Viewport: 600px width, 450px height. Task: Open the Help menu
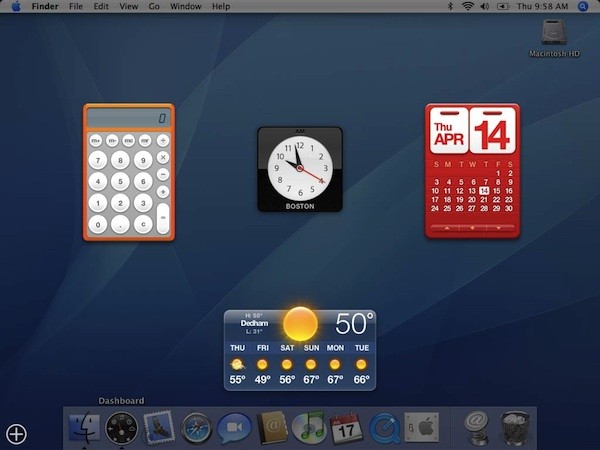[x=221, y=7]
